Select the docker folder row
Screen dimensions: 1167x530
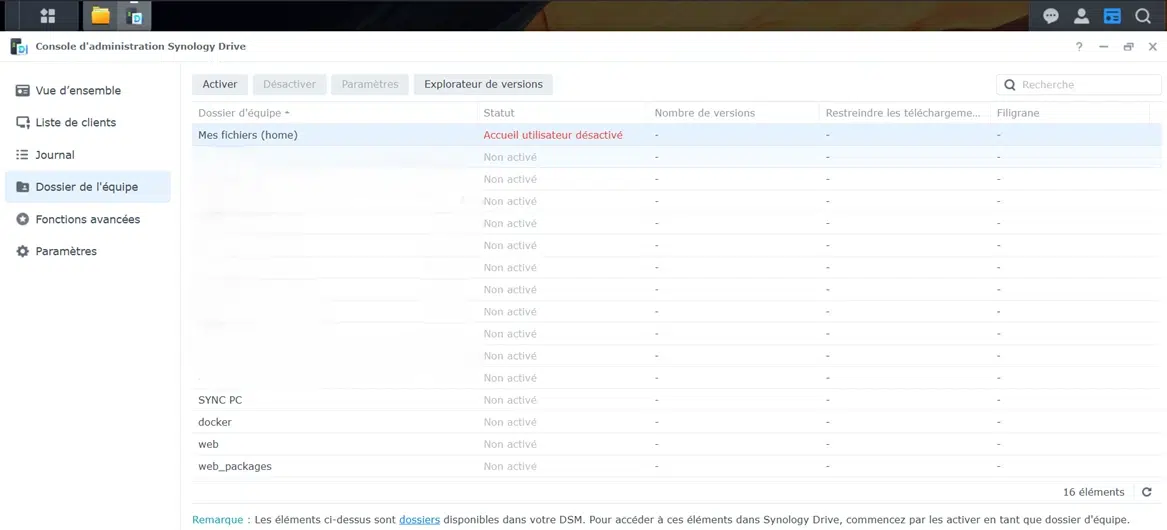tap(677, 422)
